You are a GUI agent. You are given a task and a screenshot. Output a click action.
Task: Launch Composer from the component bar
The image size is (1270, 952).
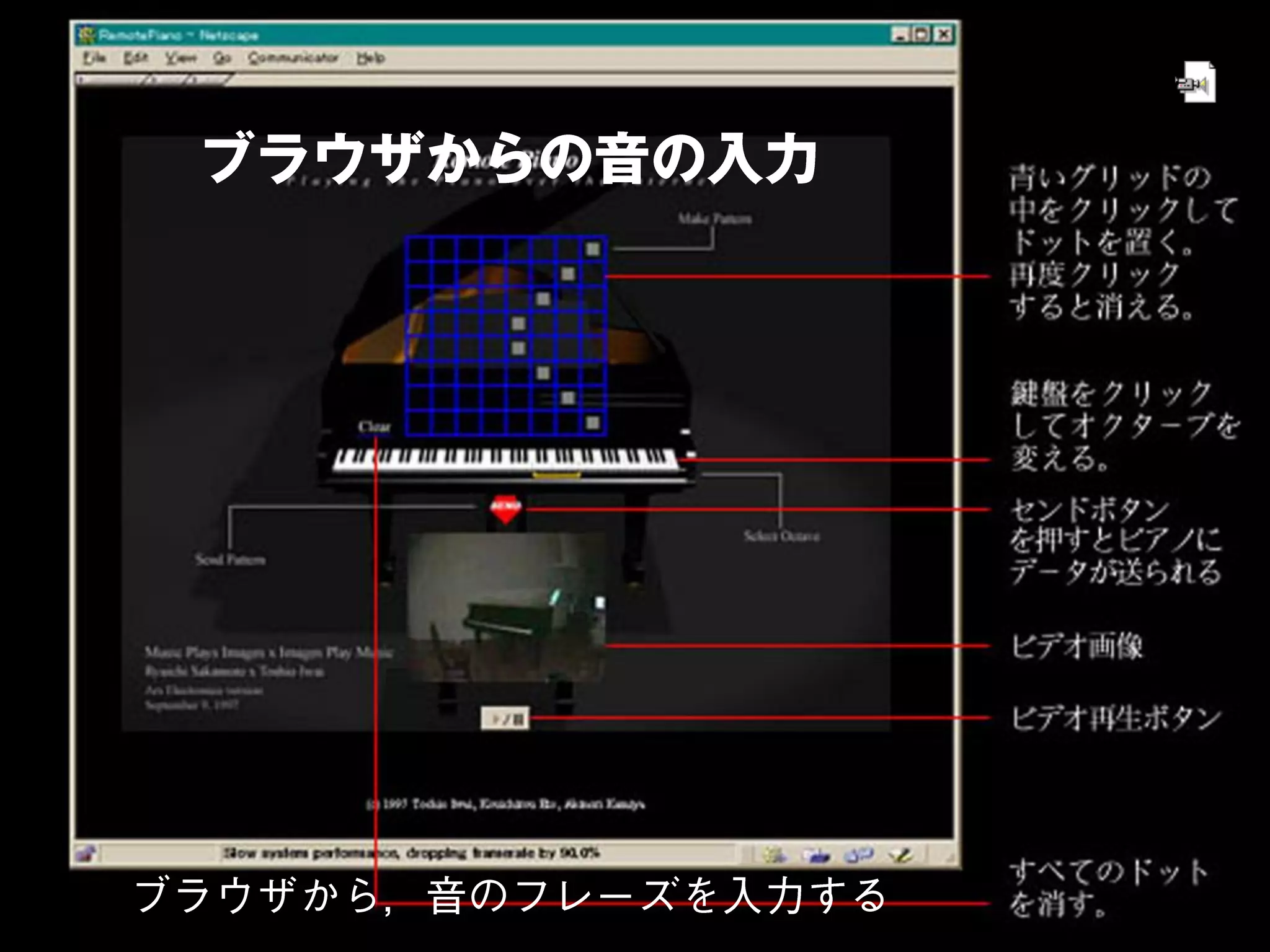tap(900, 855)
